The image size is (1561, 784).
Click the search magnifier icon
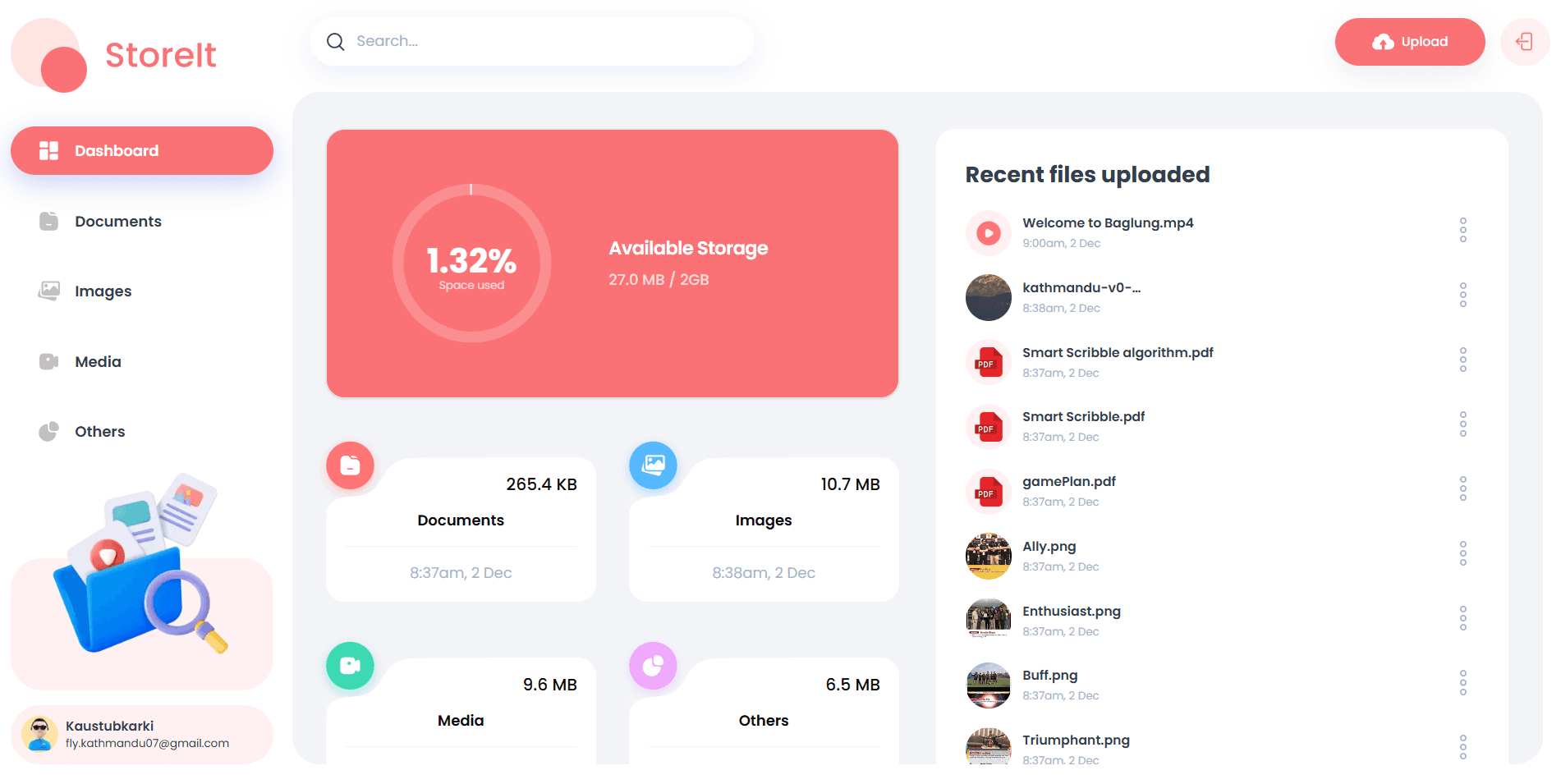pyautogui.click(x=336, y=41)
